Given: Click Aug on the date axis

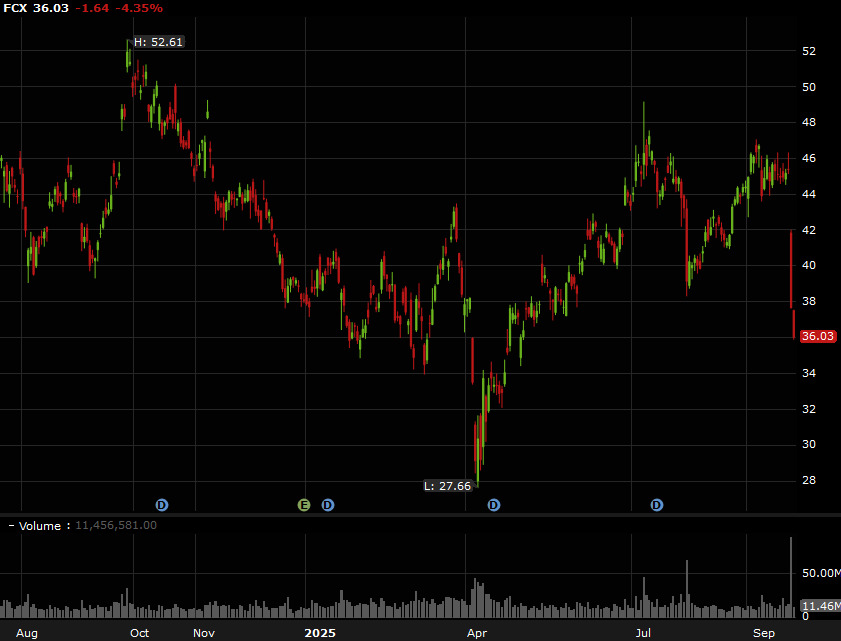Looking at the screenshot, I should pyautogui.click(x=27, y=633).
